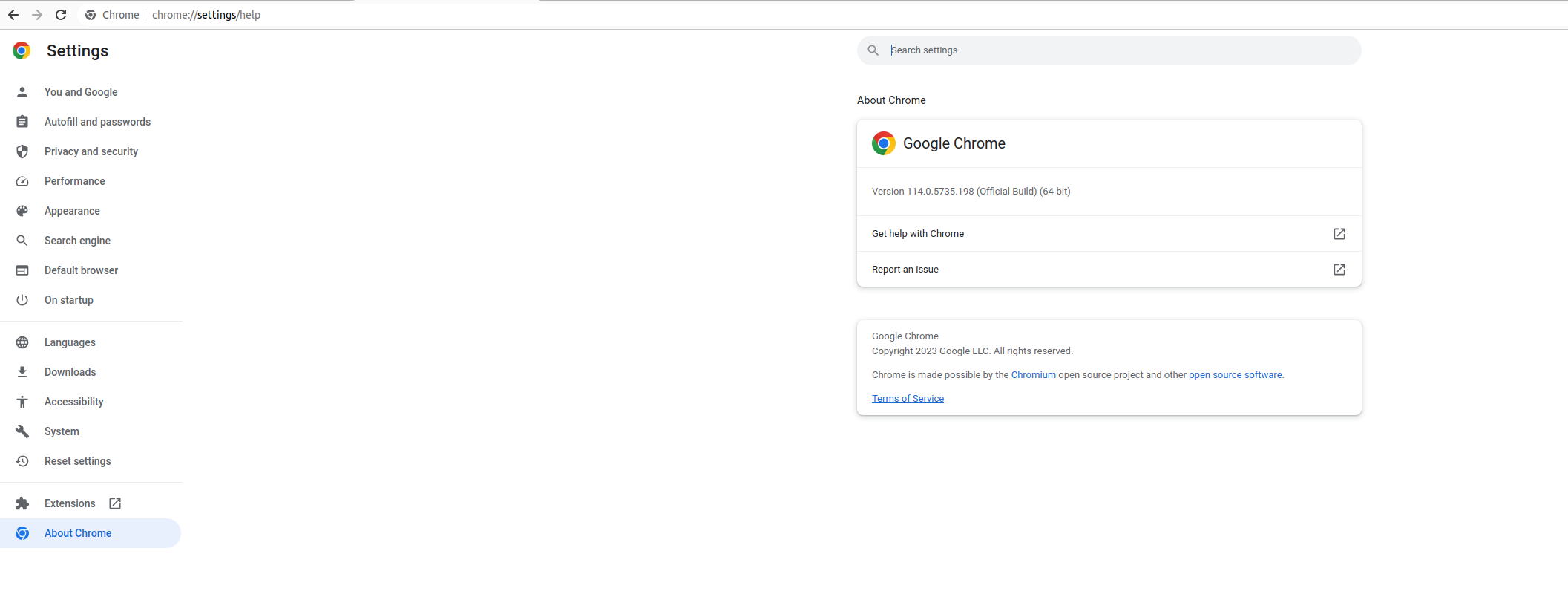The width and height of the screenshot is (1568, 603).
Task: Reload the page with the refresh icon
Action: (61, 15)
